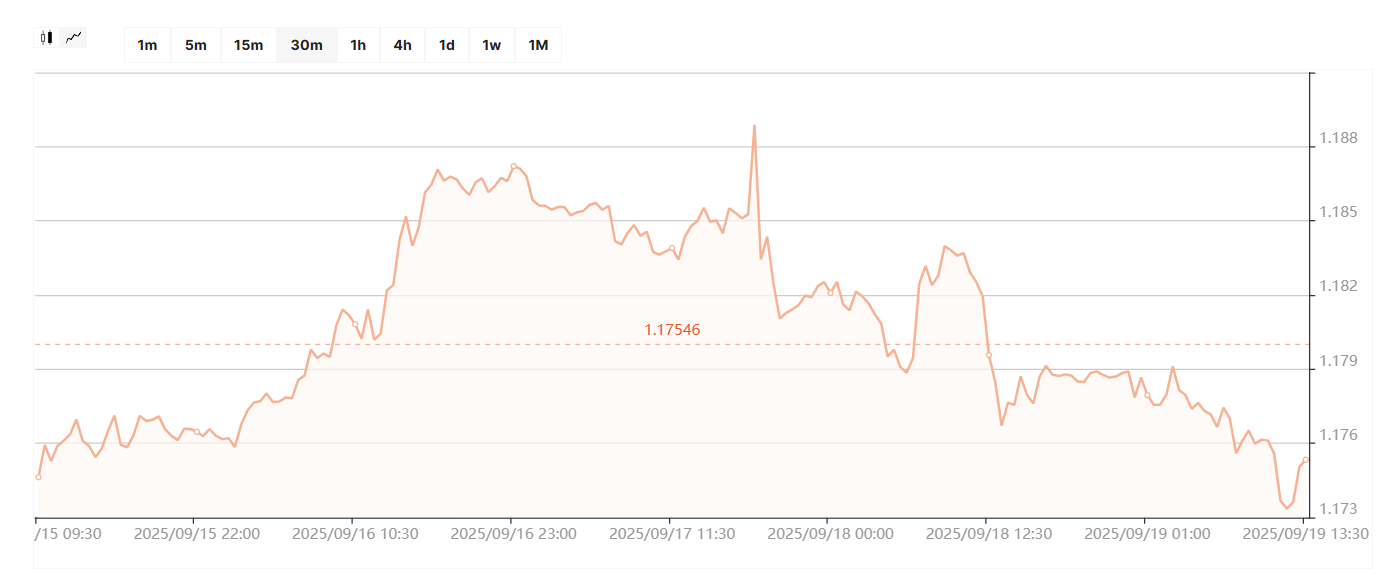Switch to candlestick chart view
The height and width of the screenshot is (580, 1398).
46,38
